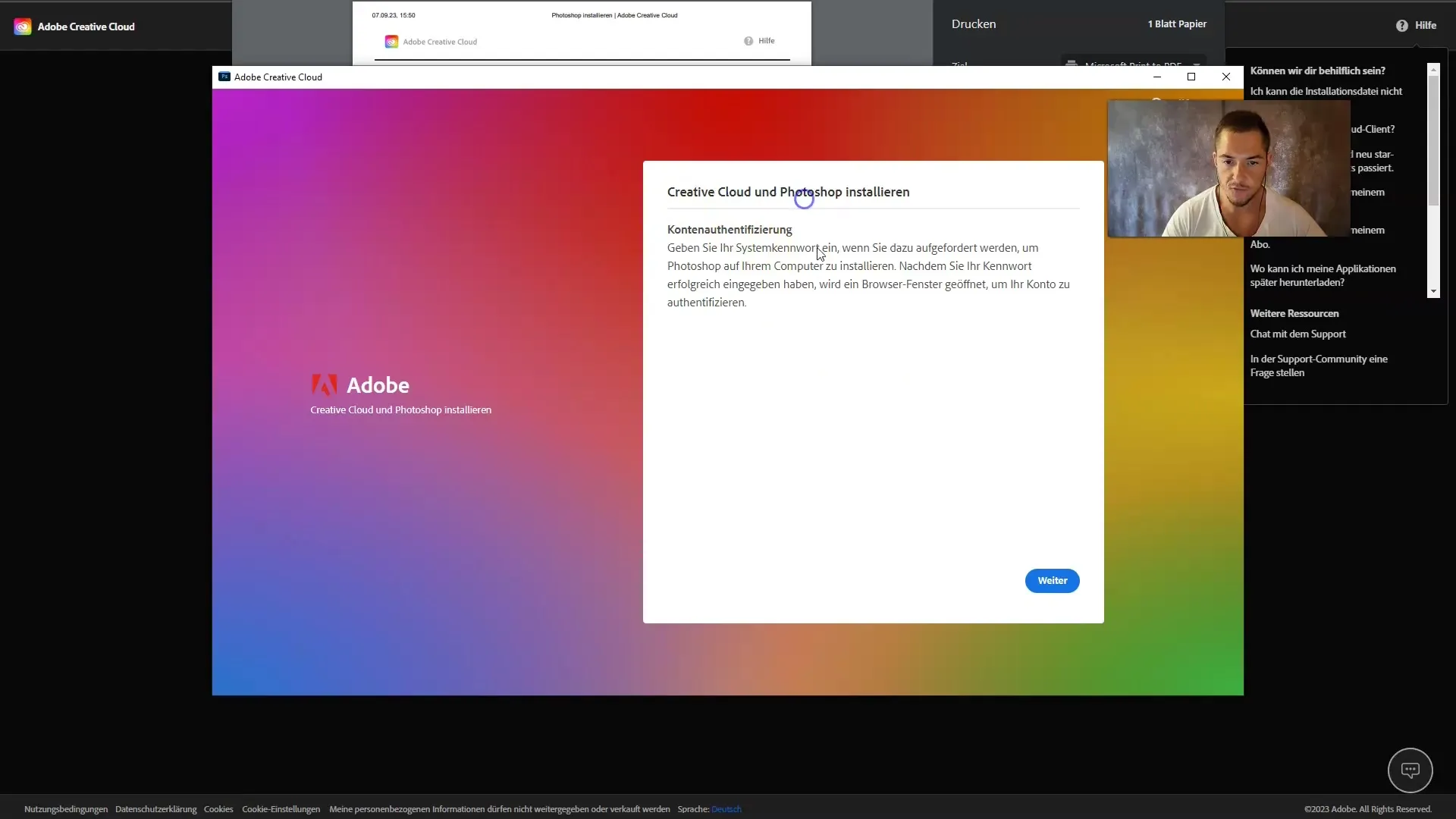Open 'In der Support-Community eine Frage stellen'
The width and height of the screenshot is (1456, 819).
tap(1319, 366)
